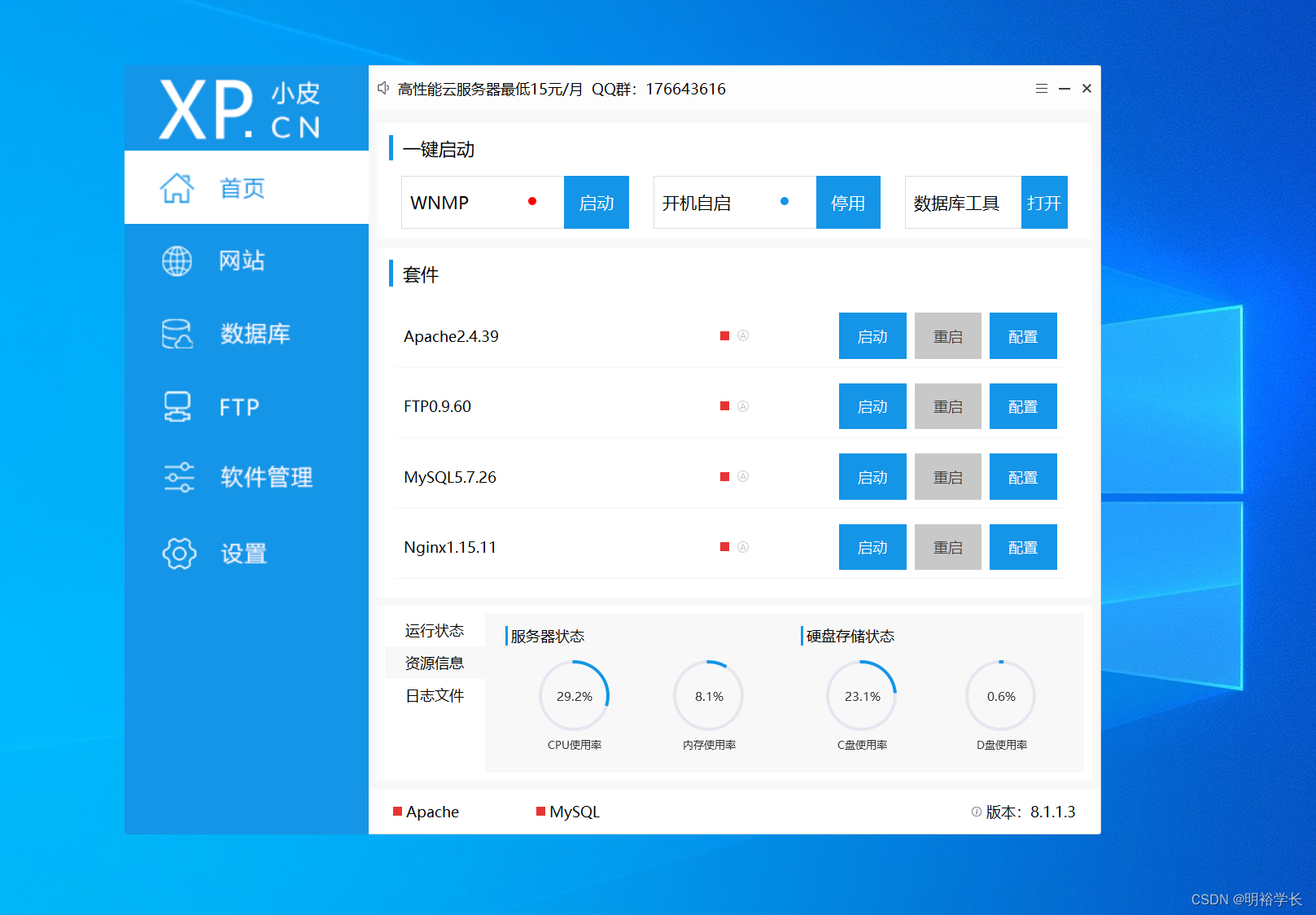The image size is (1316, 915).
Task: Click the XP.CN logo
Action: tap(241, 110)
